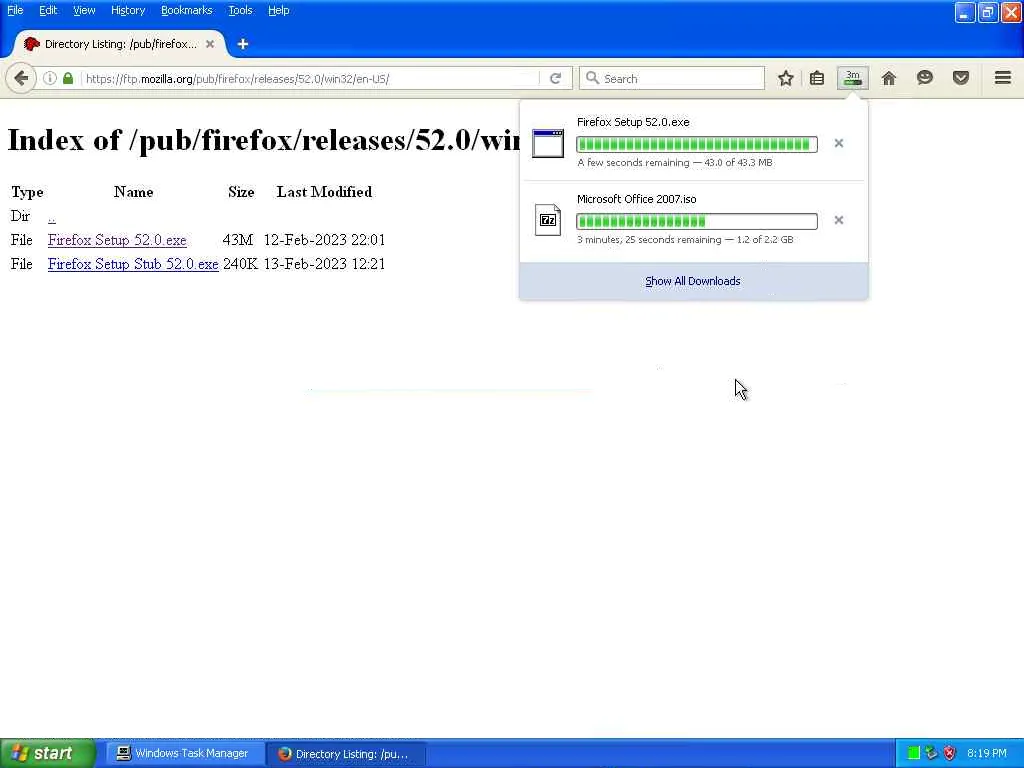Open the Hello chat smiley icon
The image size is (1024, 768).
925,78
